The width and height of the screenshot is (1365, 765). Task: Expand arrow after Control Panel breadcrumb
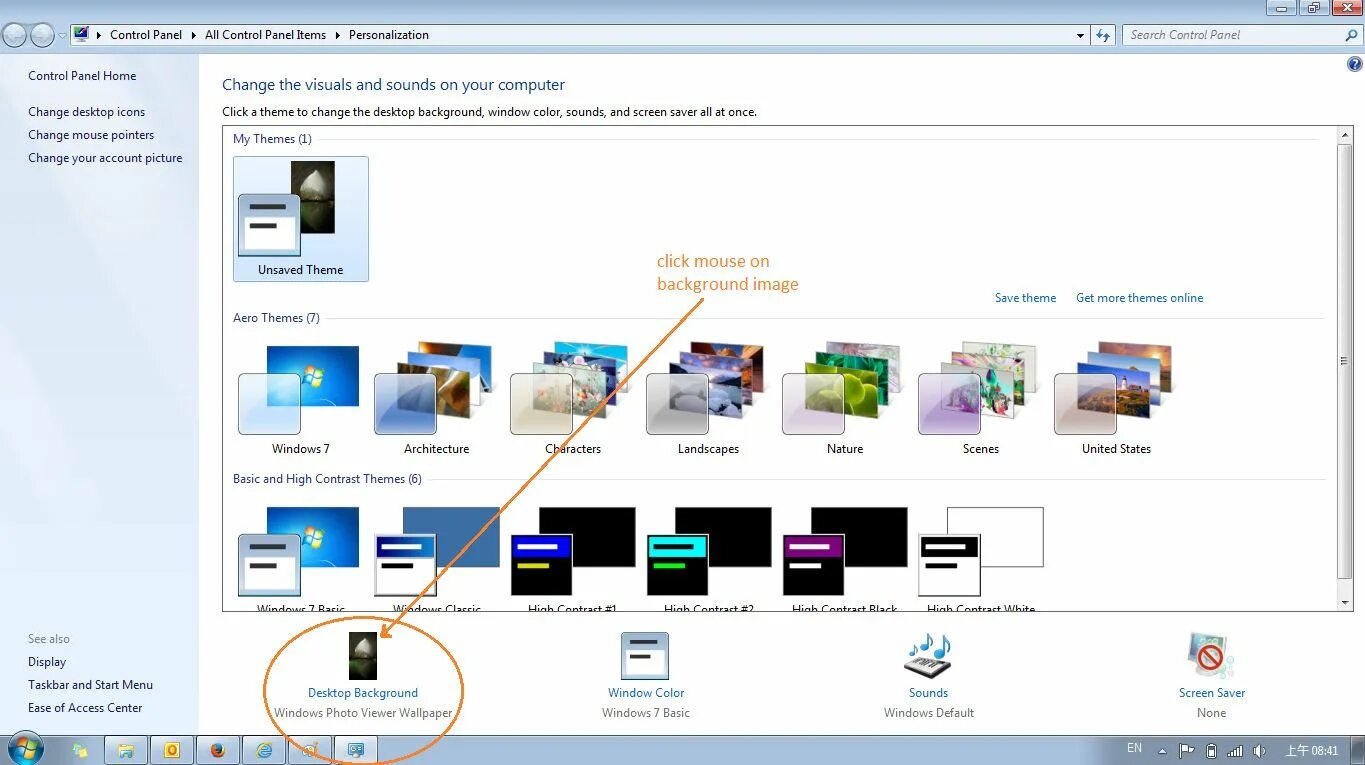(194, 35)
